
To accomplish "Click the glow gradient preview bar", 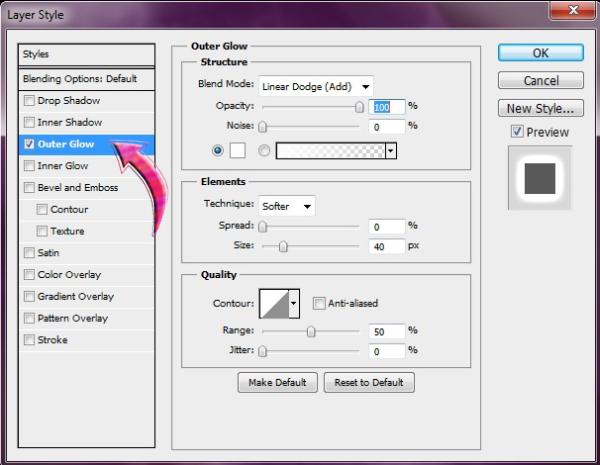I will [330, 151].
